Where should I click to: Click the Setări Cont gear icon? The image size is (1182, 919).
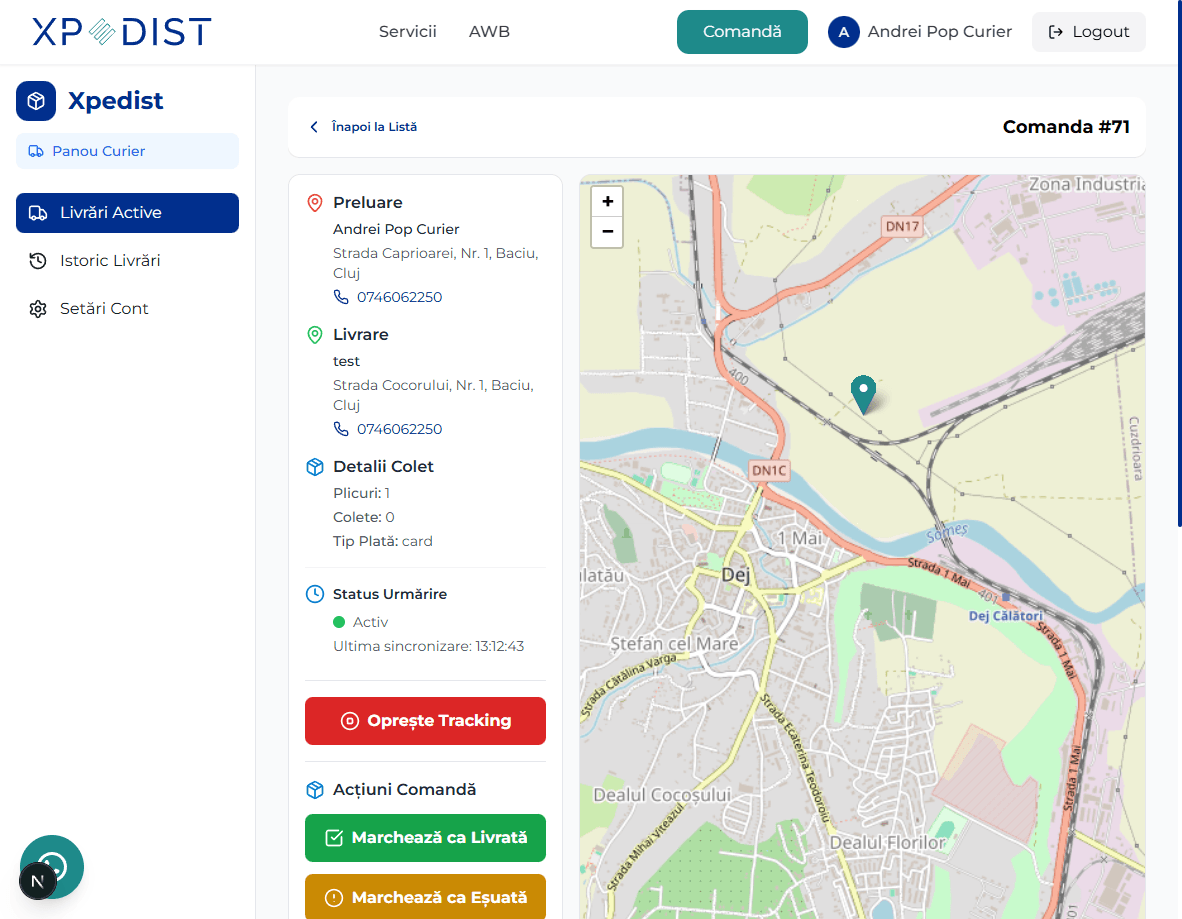pyautogui.click(x=38, y=309)
